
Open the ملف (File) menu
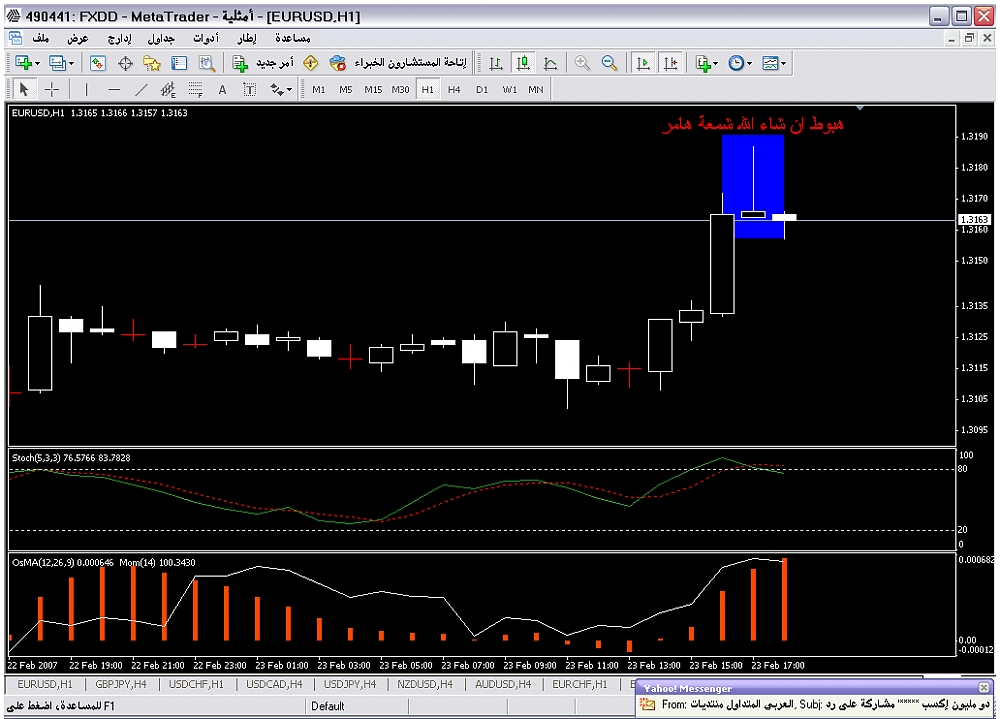41,38
